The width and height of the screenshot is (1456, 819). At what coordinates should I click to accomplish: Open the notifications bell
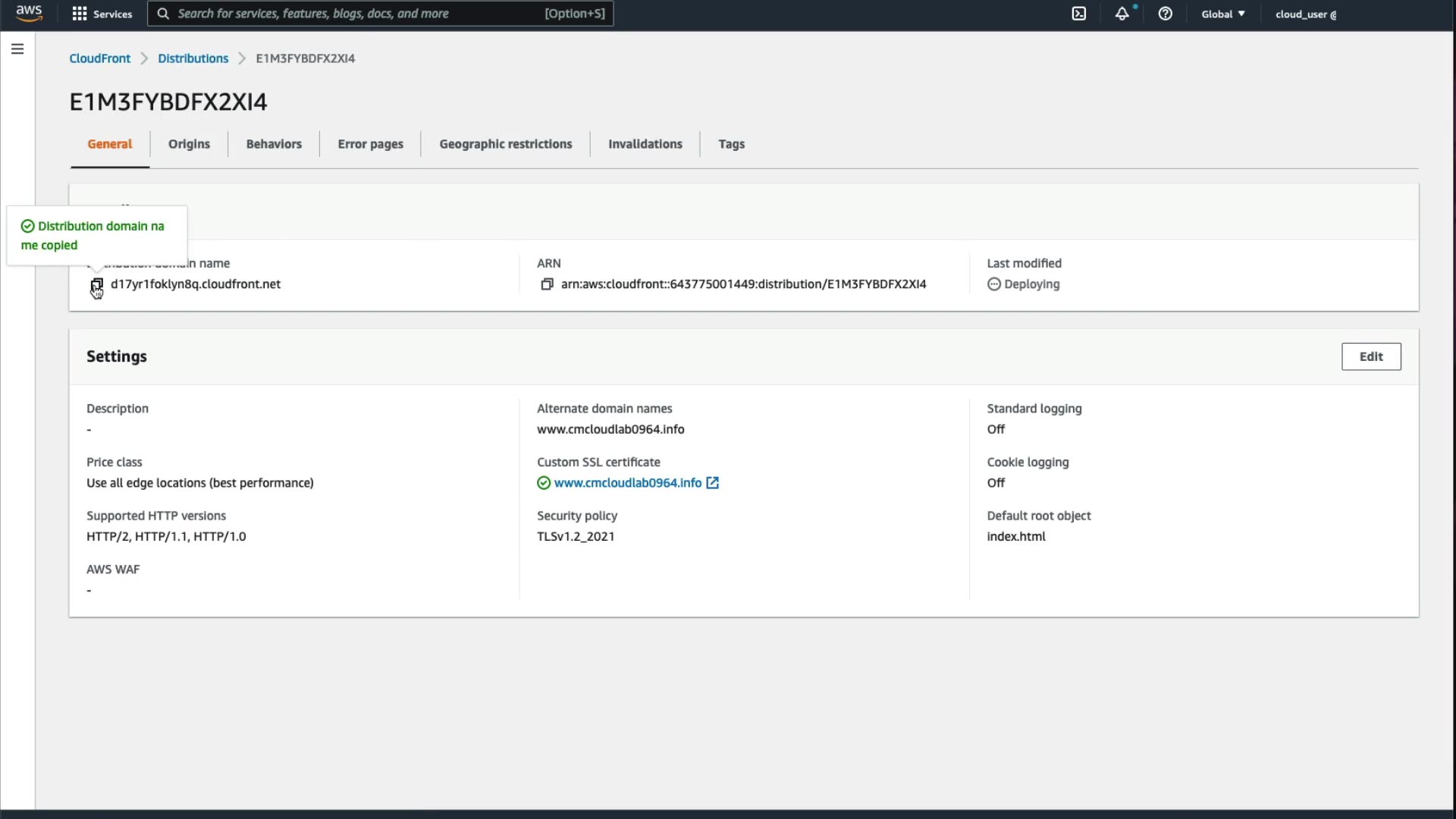(x=1122, y=14)
